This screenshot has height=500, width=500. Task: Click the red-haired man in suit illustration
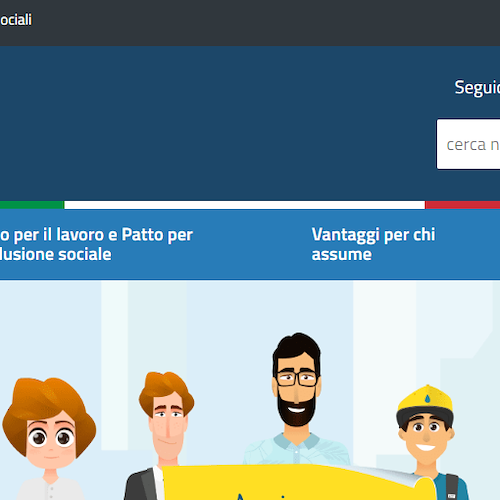162,433
